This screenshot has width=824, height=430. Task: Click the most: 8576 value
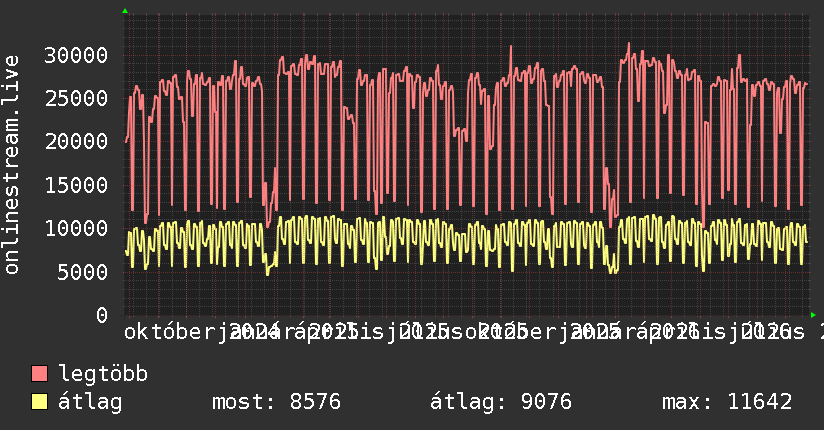(276, 402)
